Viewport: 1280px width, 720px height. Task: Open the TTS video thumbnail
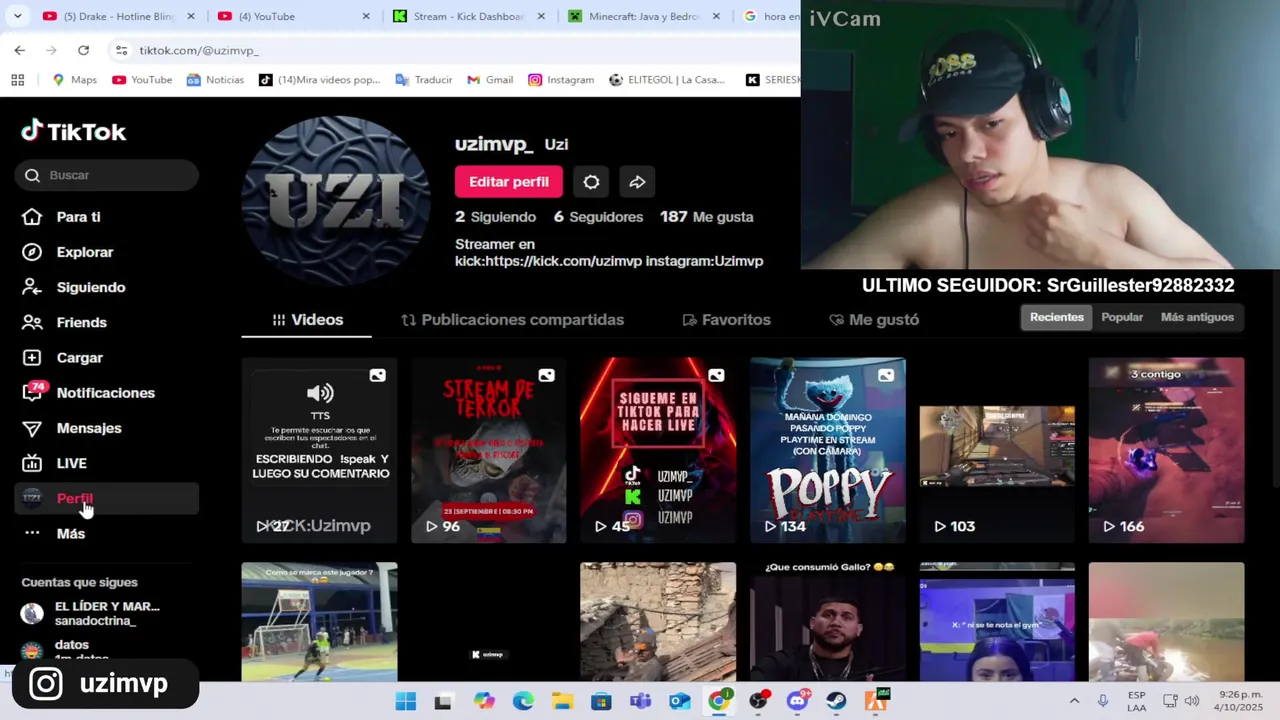tap(319, 450)
